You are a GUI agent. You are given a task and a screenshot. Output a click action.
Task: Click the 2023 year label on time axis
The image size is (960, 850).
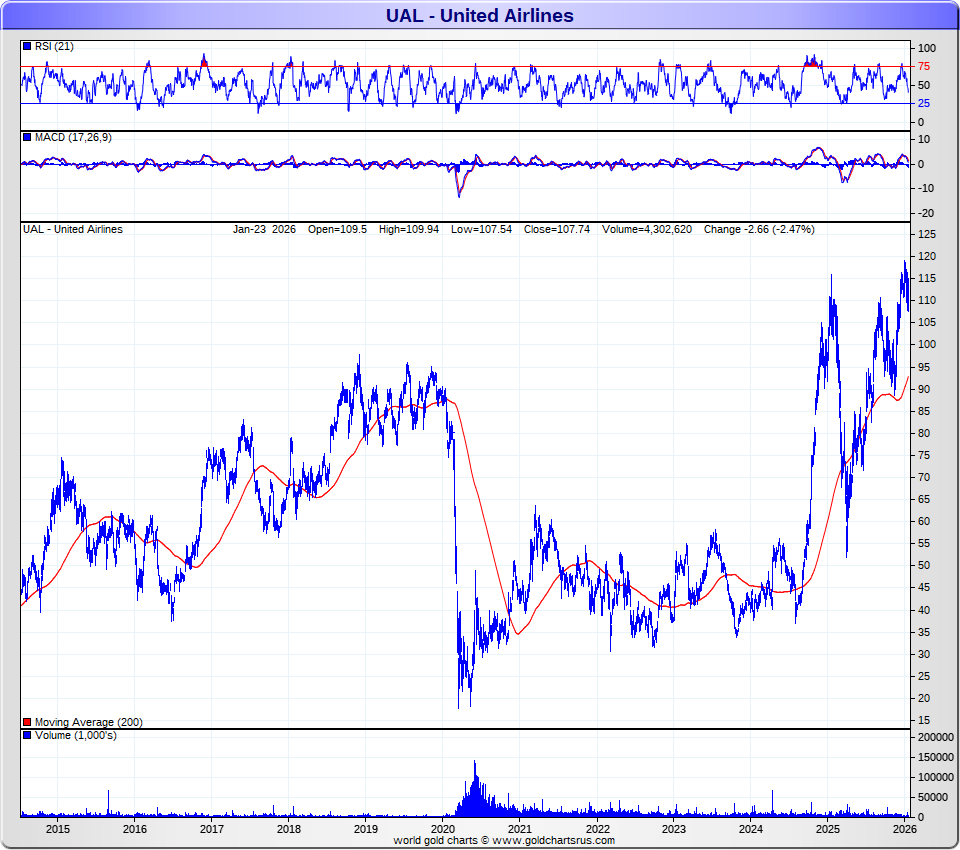coord(673,829)
